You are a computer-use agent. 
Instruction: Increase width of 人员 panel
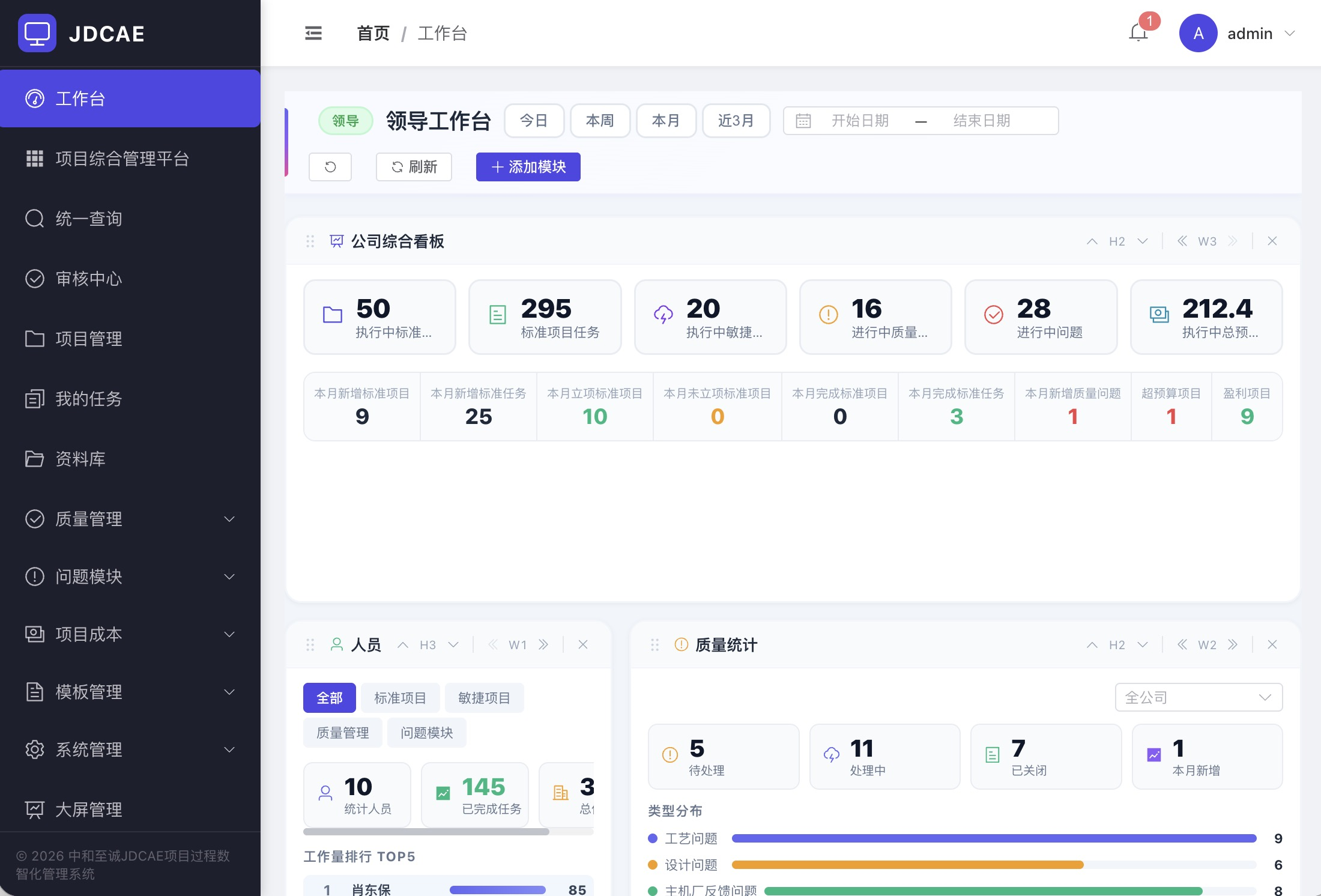point(543,645)
